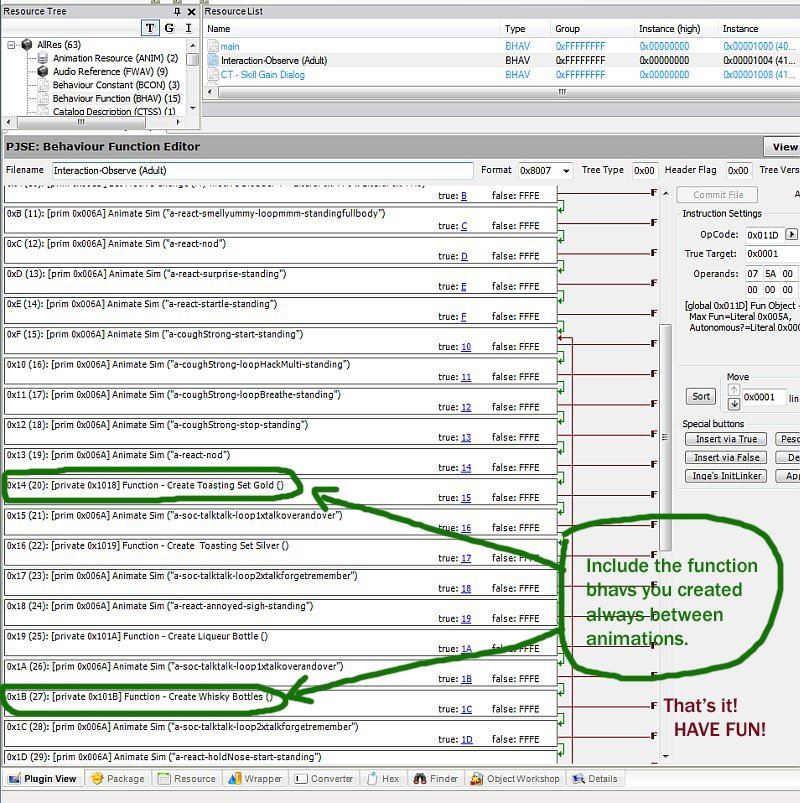Select Behaviour Function (BHAV) (15) in tree

(116, 98)
